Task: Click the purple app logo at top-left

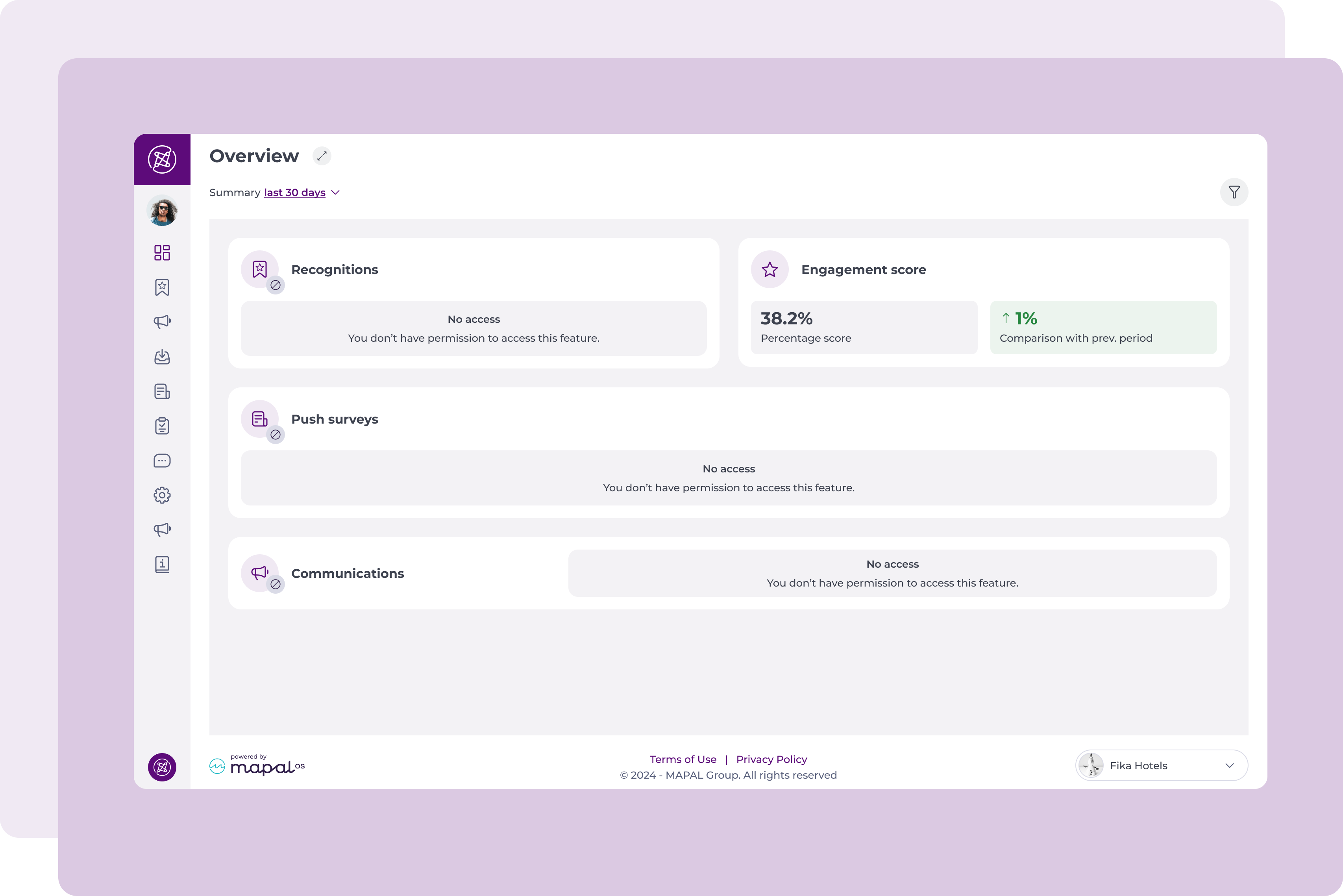Action: pyautogui.click(x=162, y=159)
